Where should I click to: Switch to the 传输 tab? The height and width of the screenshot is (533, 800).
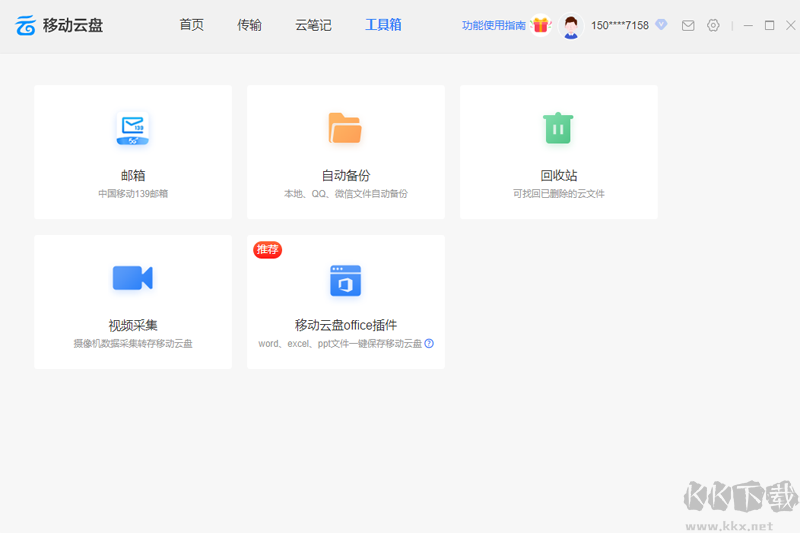(x=249, y=24)
